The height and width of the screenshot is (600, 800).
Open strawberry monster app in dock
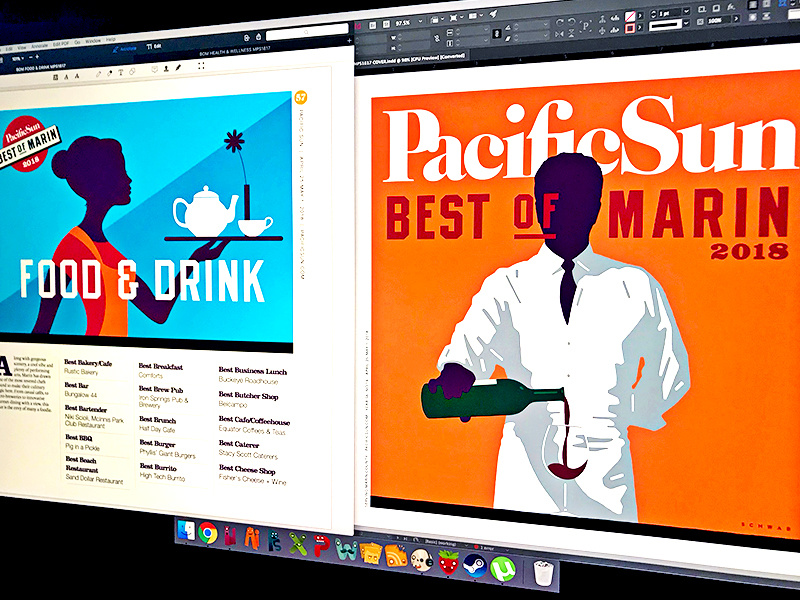tap(448, 563)
